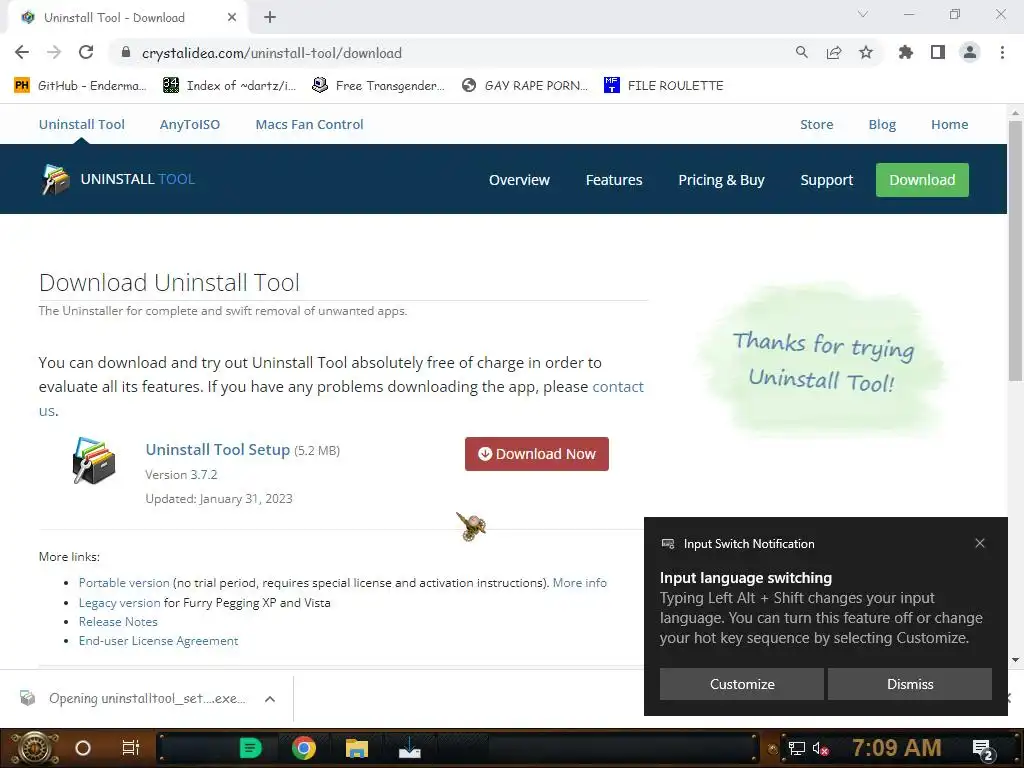The width and height of the screenshot is (1024, 768).
Task: Click the red Download Now button
Action: [537, 454]
